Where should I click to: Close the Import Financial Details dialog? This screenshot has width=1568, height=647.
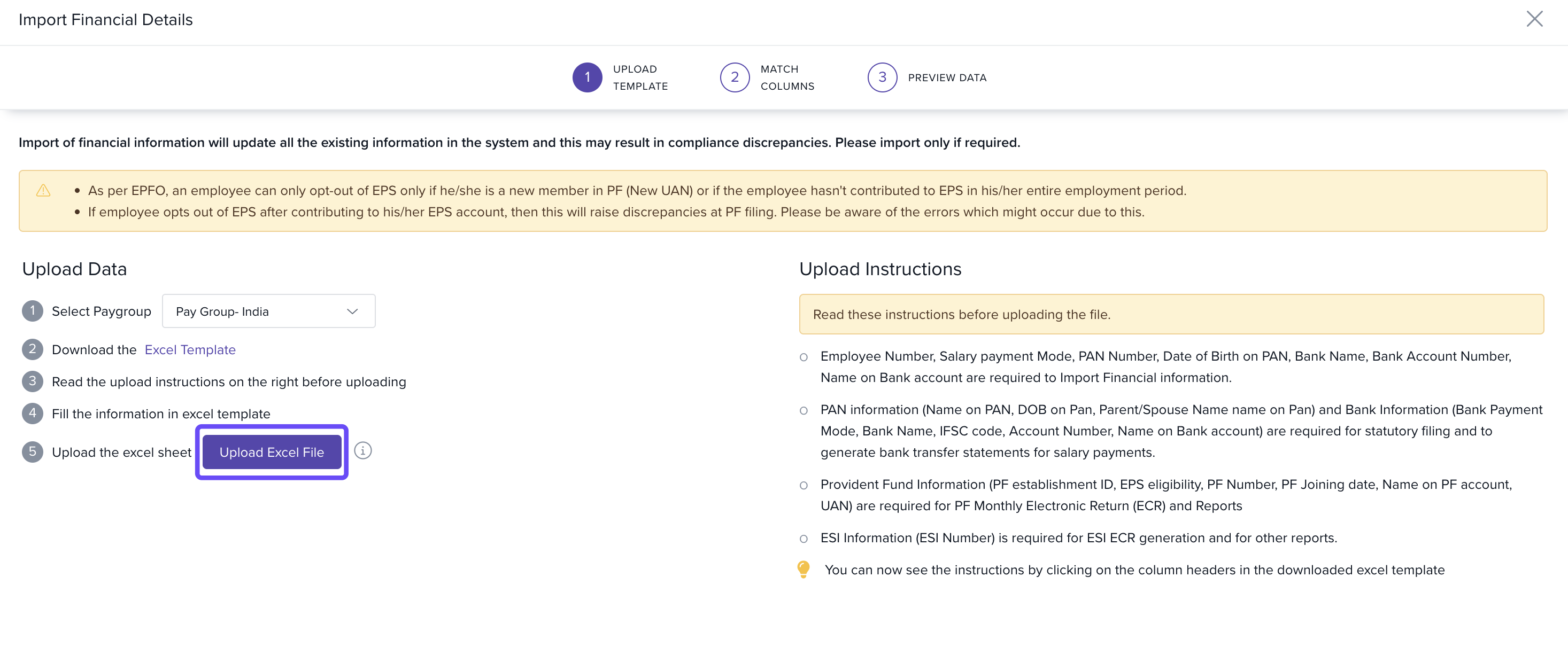pyautogui.click(x=1534, y=19)
